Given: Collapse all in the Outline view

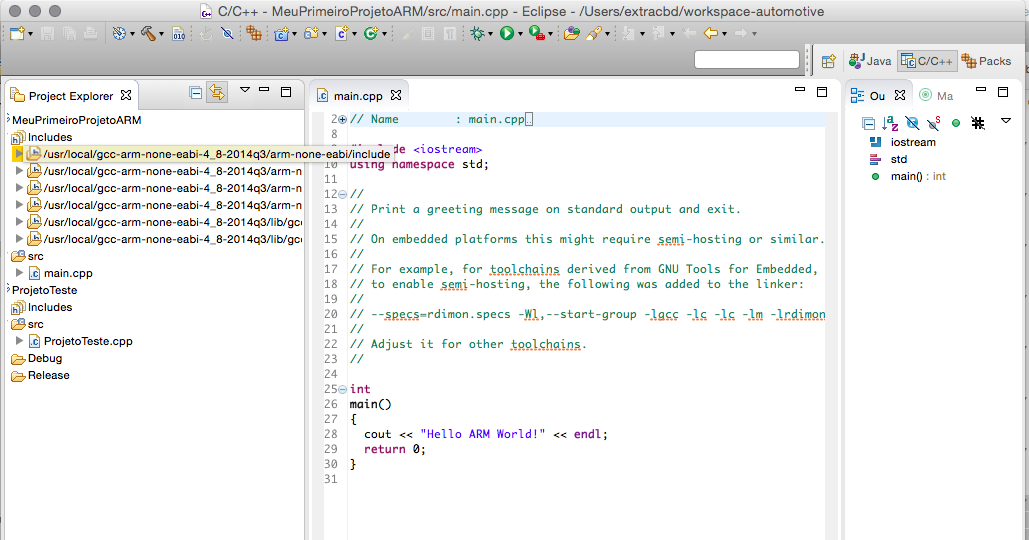Looking at the screenshot, I should 868,123.
